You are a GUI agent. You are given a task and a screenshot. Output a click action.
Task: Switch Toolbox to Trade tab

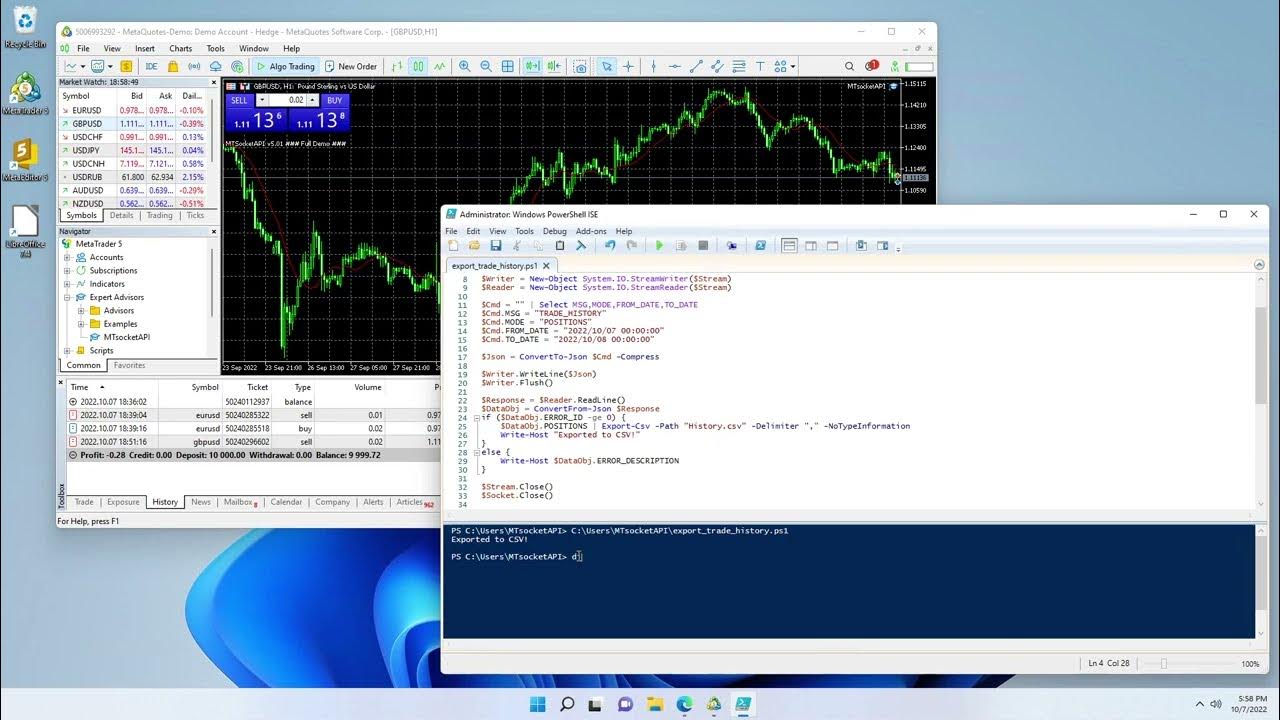pos(84,502)
